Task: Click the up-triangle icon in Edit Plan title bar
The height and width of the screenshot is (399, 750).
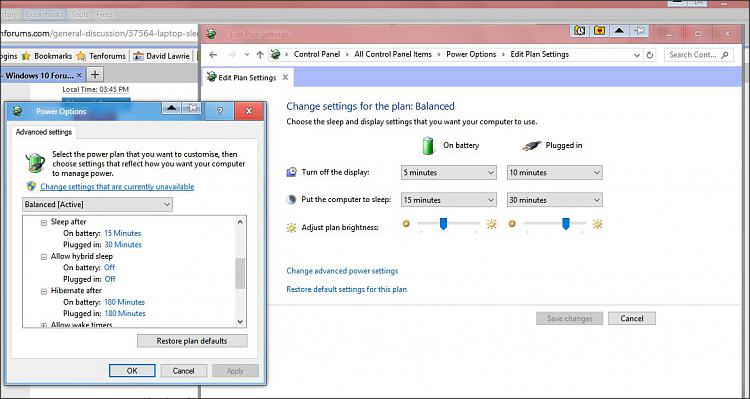Action: tap(619, 31)
